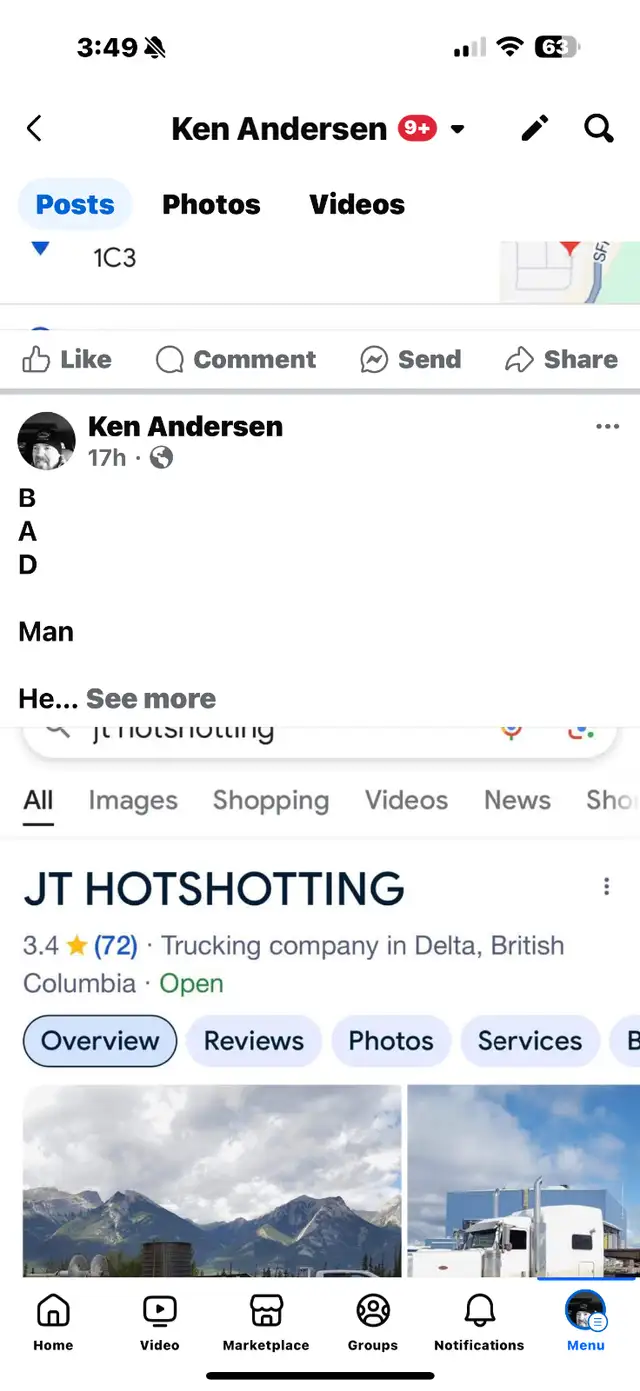The image size is (640, 1391).
Task: Go to Marketplace in bottom bar
Action: tap(266, 1322)
